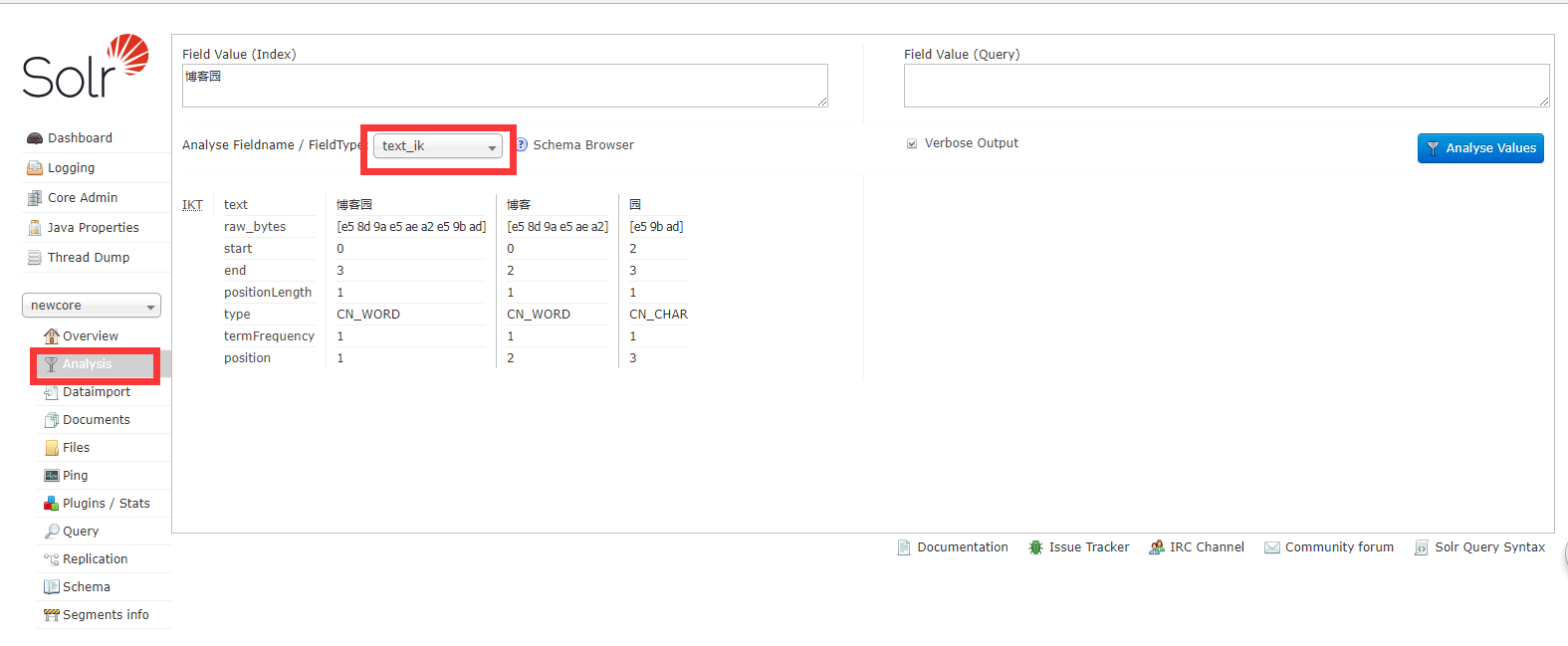Viewport: 1568px width, 646px height.
Task: Select the Files menu label
Action: click(x=77, y=448)
